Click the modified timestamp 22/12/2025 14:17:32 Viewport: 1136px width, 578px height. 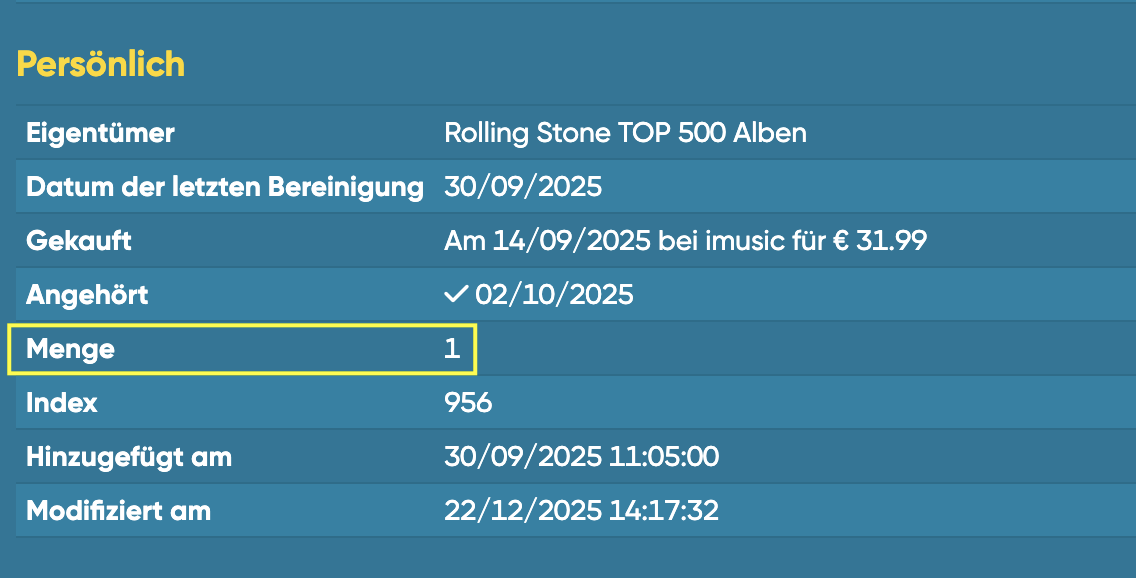pos(581,511)
